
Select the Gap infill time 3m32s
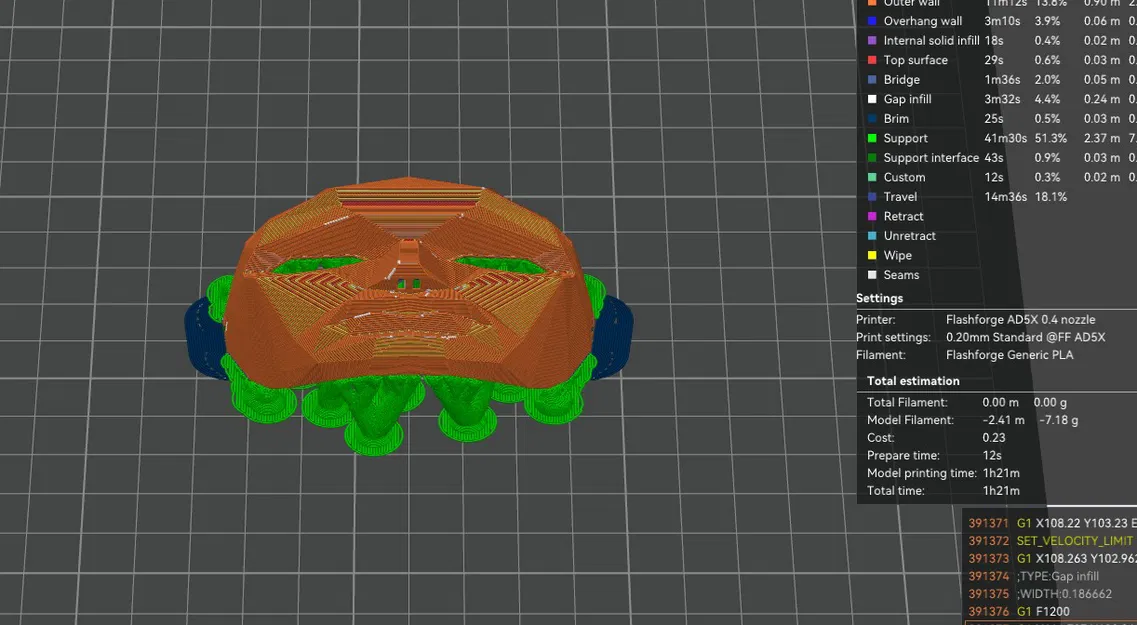point(1002,99)
